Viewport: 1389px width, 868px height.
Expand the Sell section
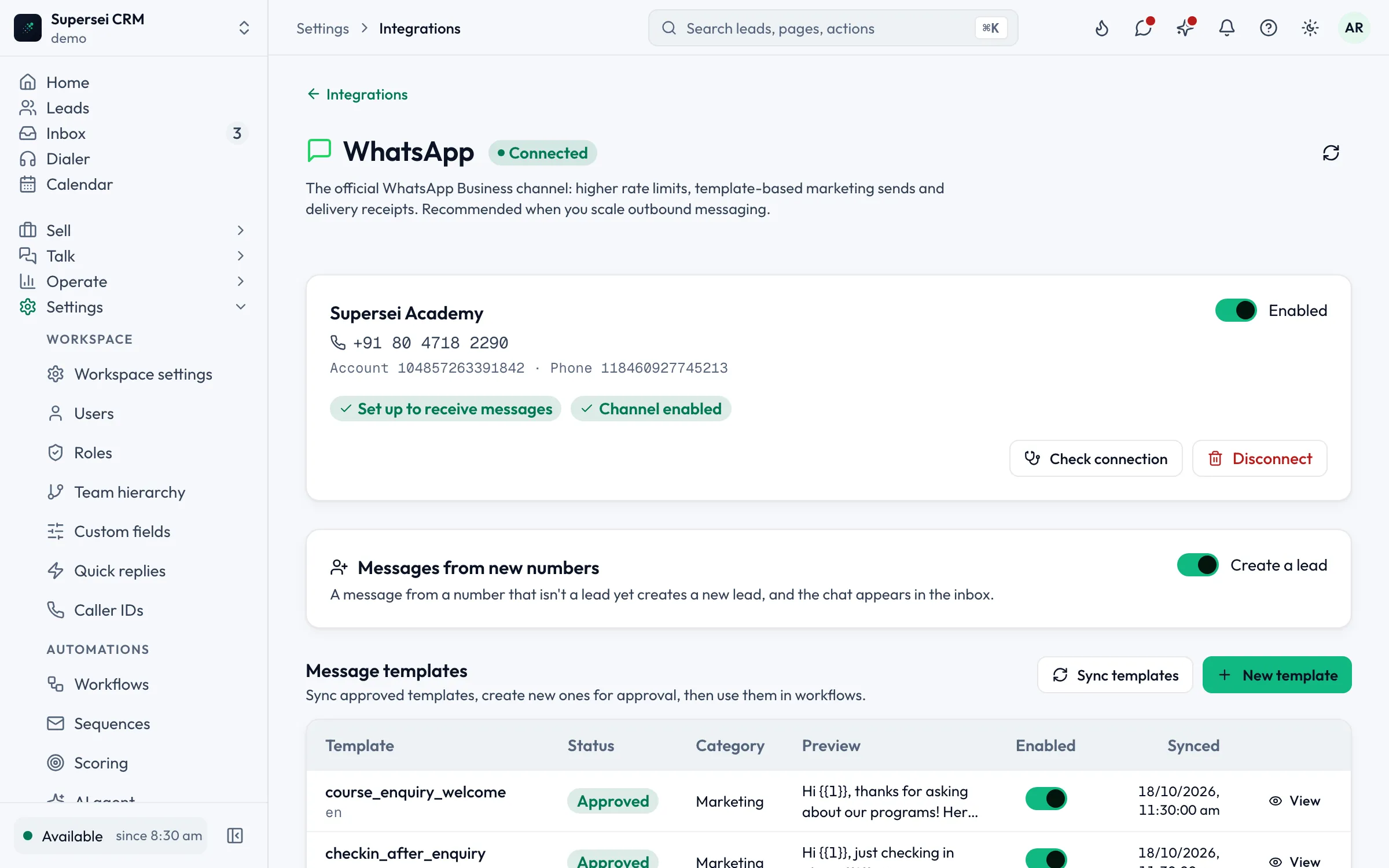click(x=134, y=230)
